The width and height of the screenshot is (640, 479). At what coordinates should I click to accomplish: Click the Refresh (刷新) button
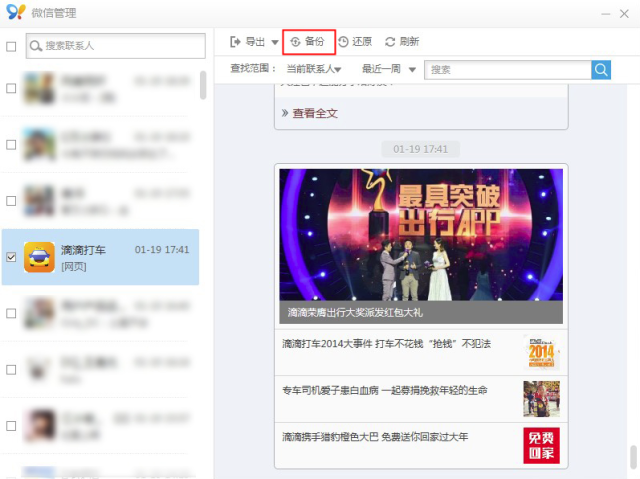[x=402, y=42]
